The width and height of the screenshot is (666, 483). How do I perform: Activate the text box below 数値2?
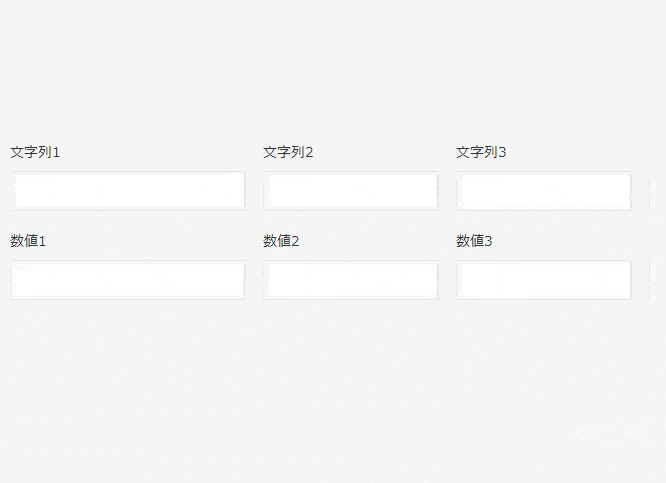[x=350, y=280]
